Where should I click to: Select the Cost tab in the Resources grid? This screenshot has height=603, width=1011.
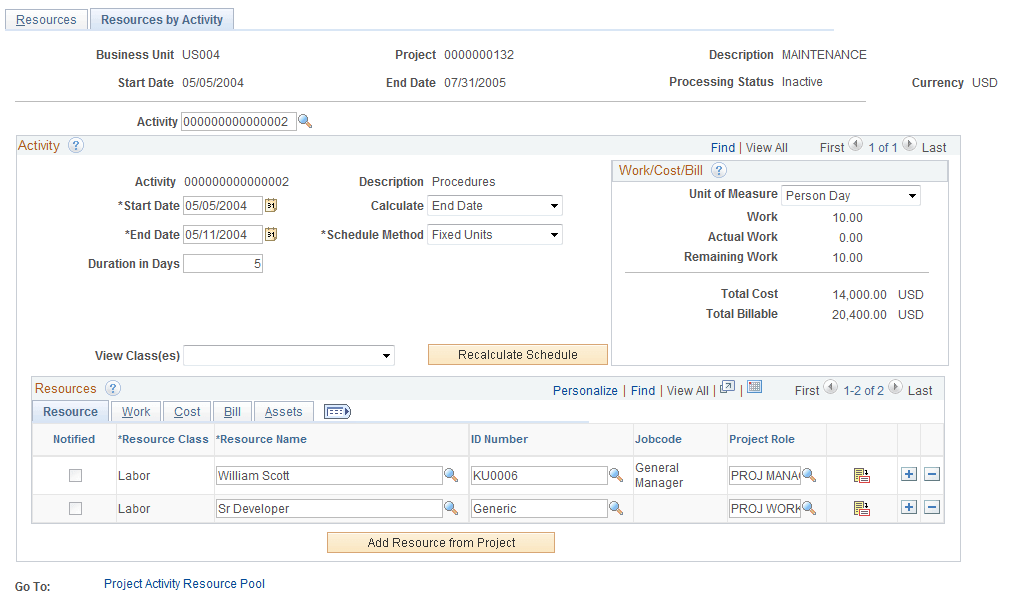(x=186, y=411)
